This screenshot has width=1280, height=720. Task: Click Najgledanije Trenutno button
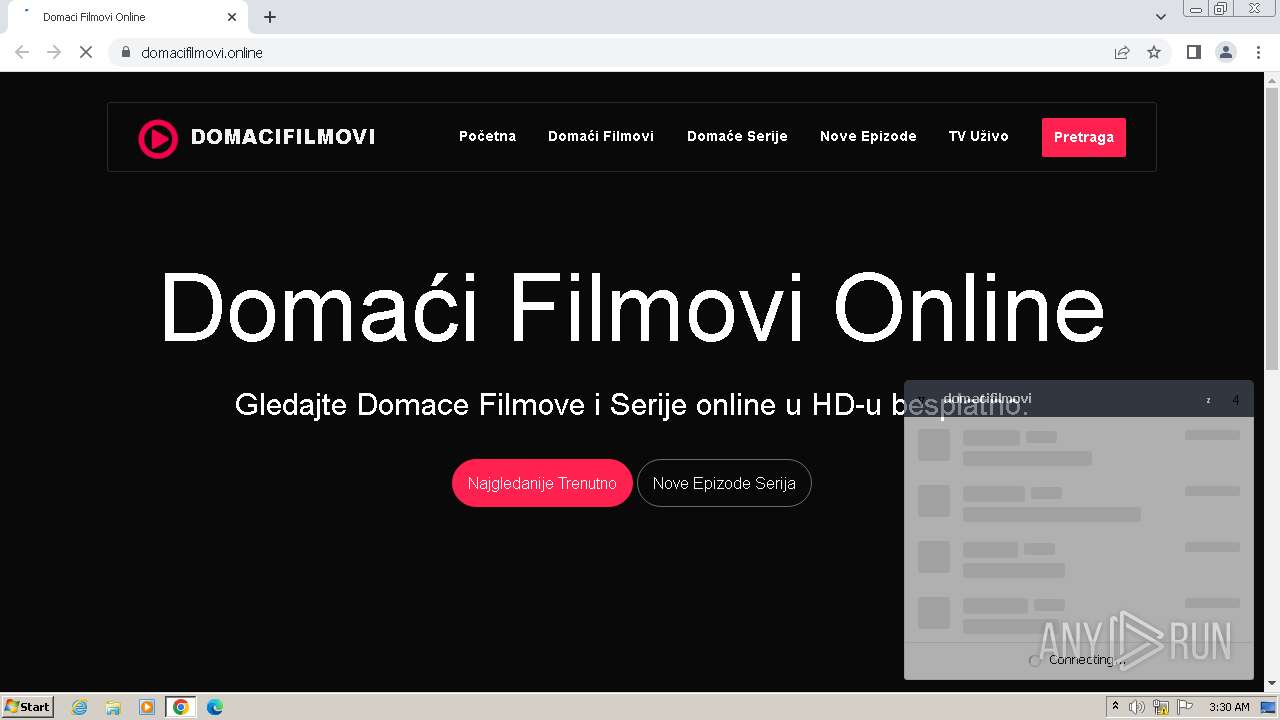point(542,483)
